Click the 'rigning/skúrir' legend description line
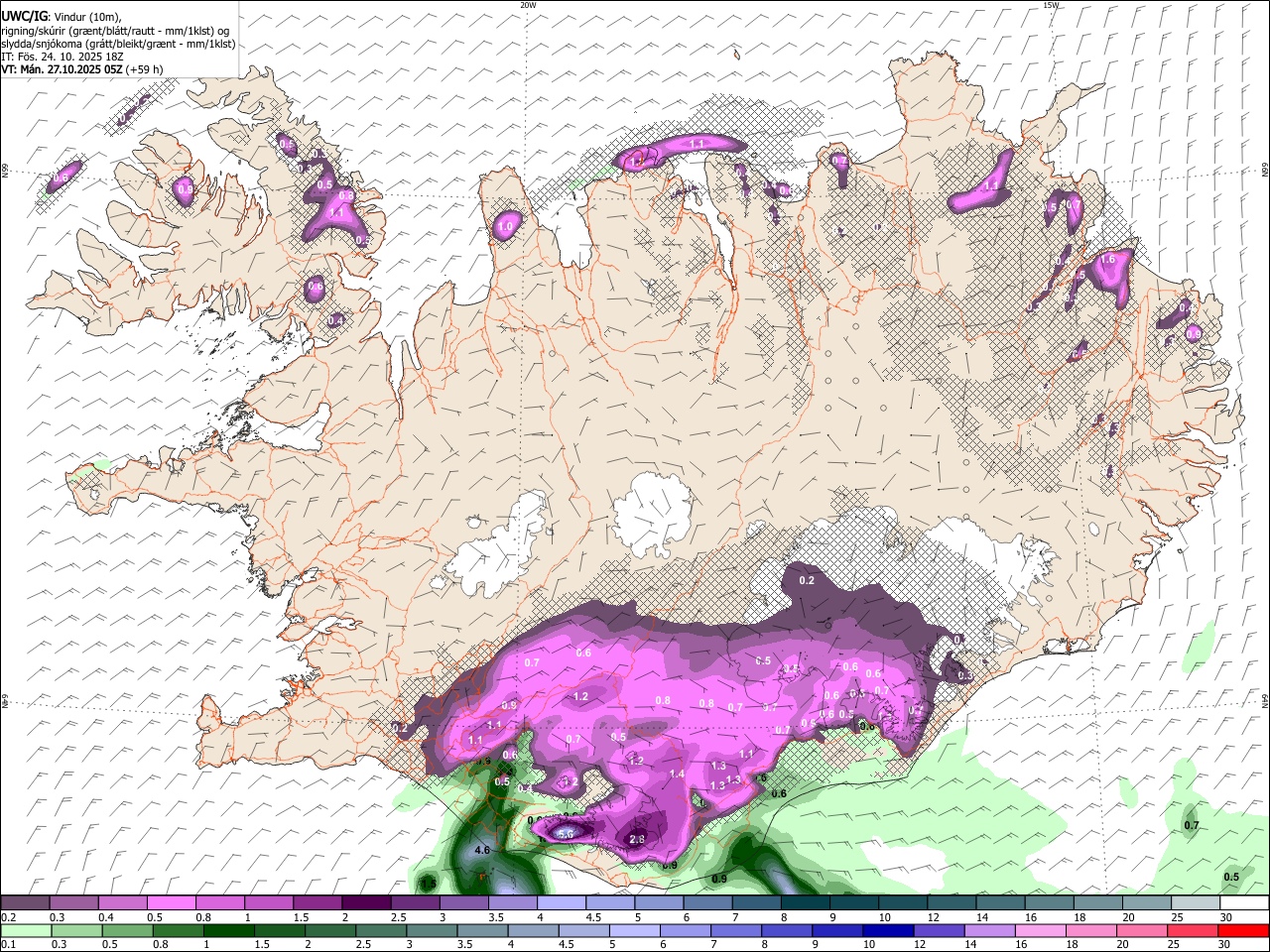Viewport: 1270px width, 952px height. point(114,31)
